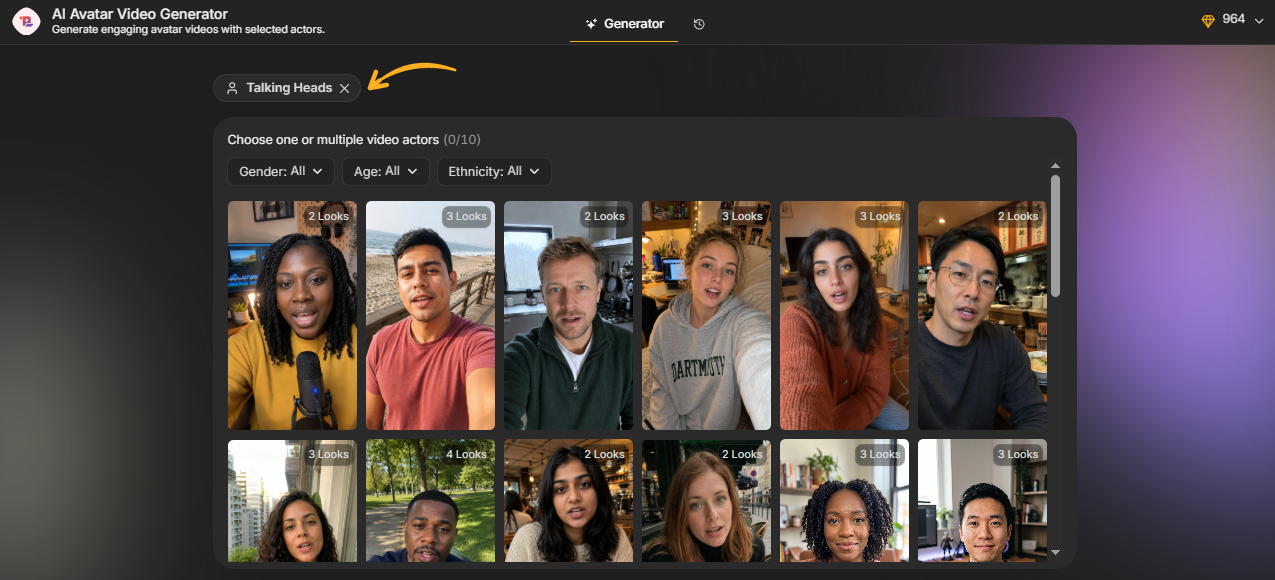This screenshot has width=1275, height=580.
Task: Select the woman with curly hair by bookshelf
Action: click(844, 501)
